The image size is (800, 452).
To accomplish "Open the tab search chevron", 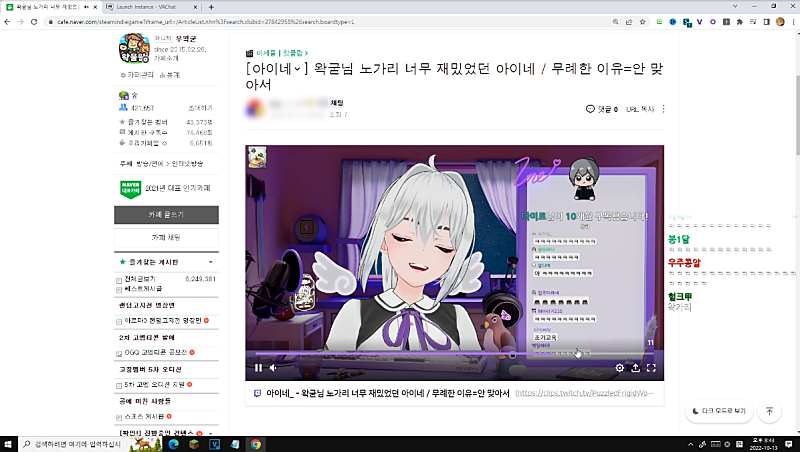I will tap(735, 7).
